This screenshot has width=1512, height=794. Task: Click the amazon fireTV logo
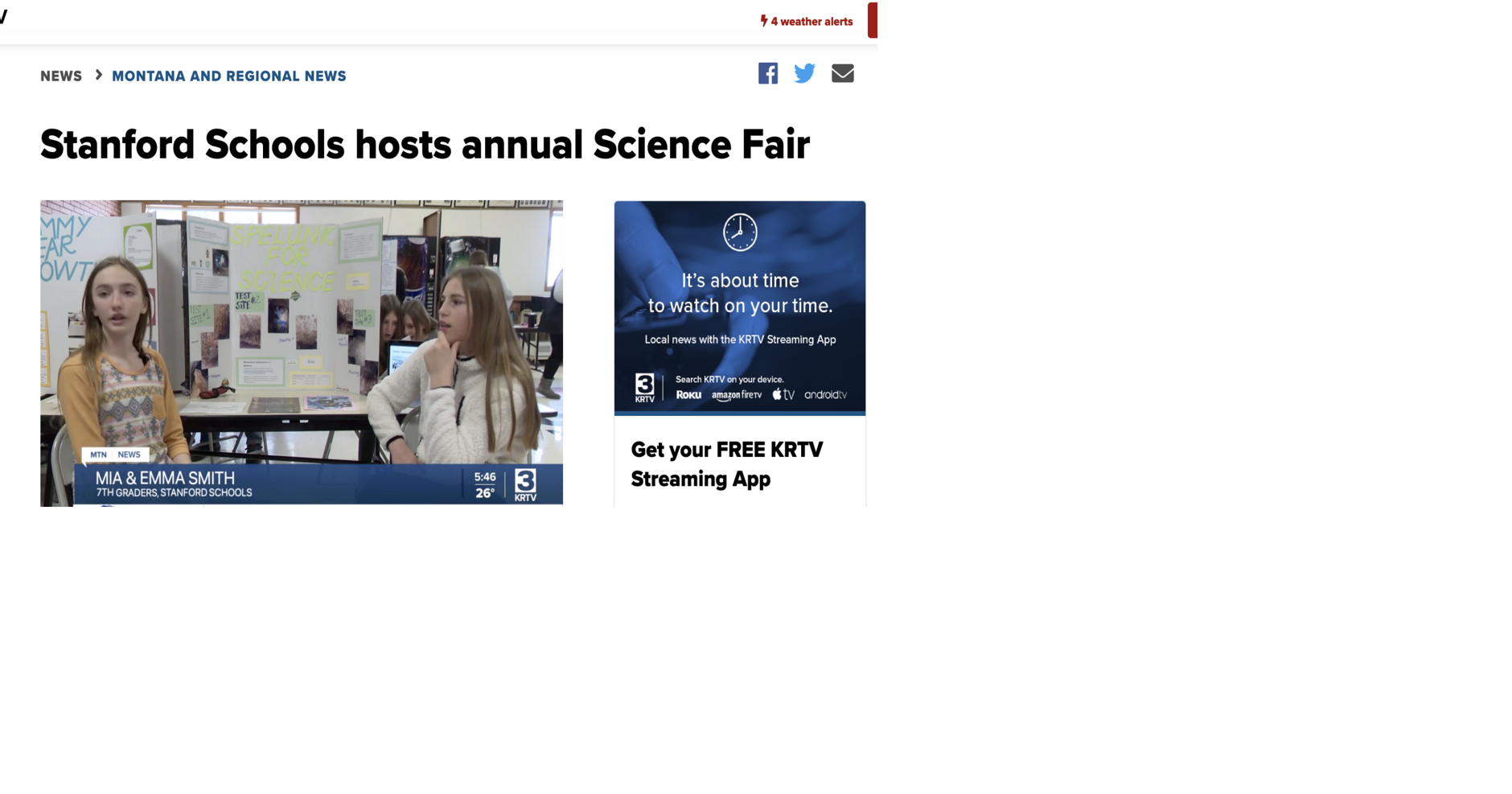click(737, 395)
